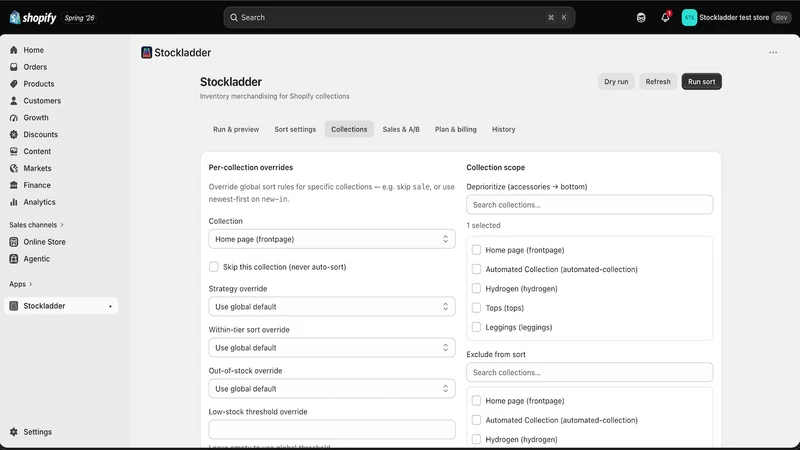The height and width of the screenshot is (450, 800).
Task: Click the Stockladder app icon in sidebar
Action: [14, 306]
